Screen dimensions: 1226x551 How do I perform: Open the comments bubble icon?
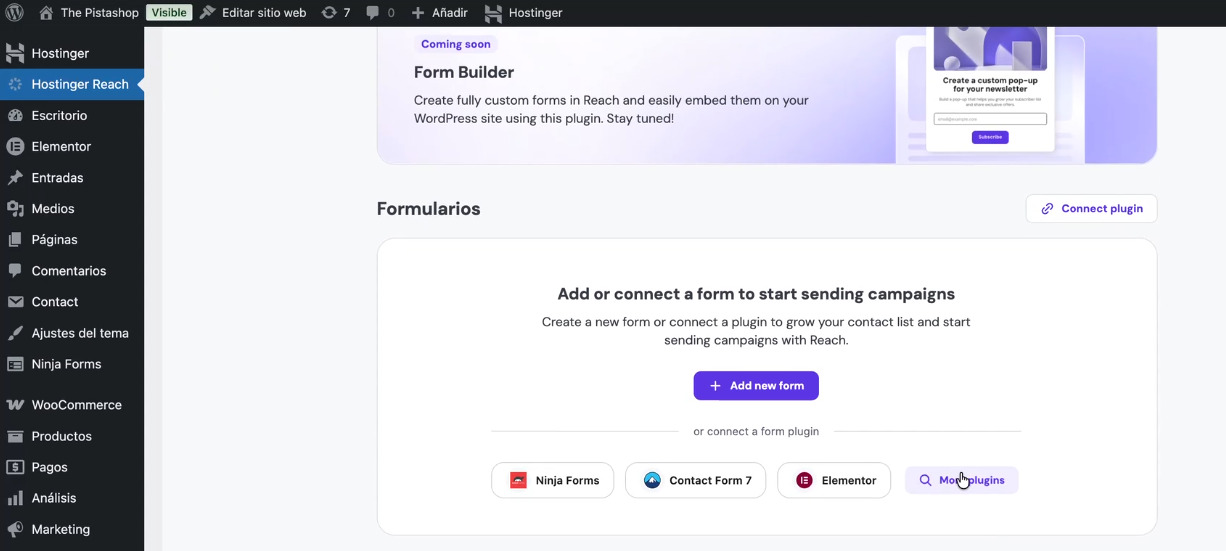pos(373,13)
